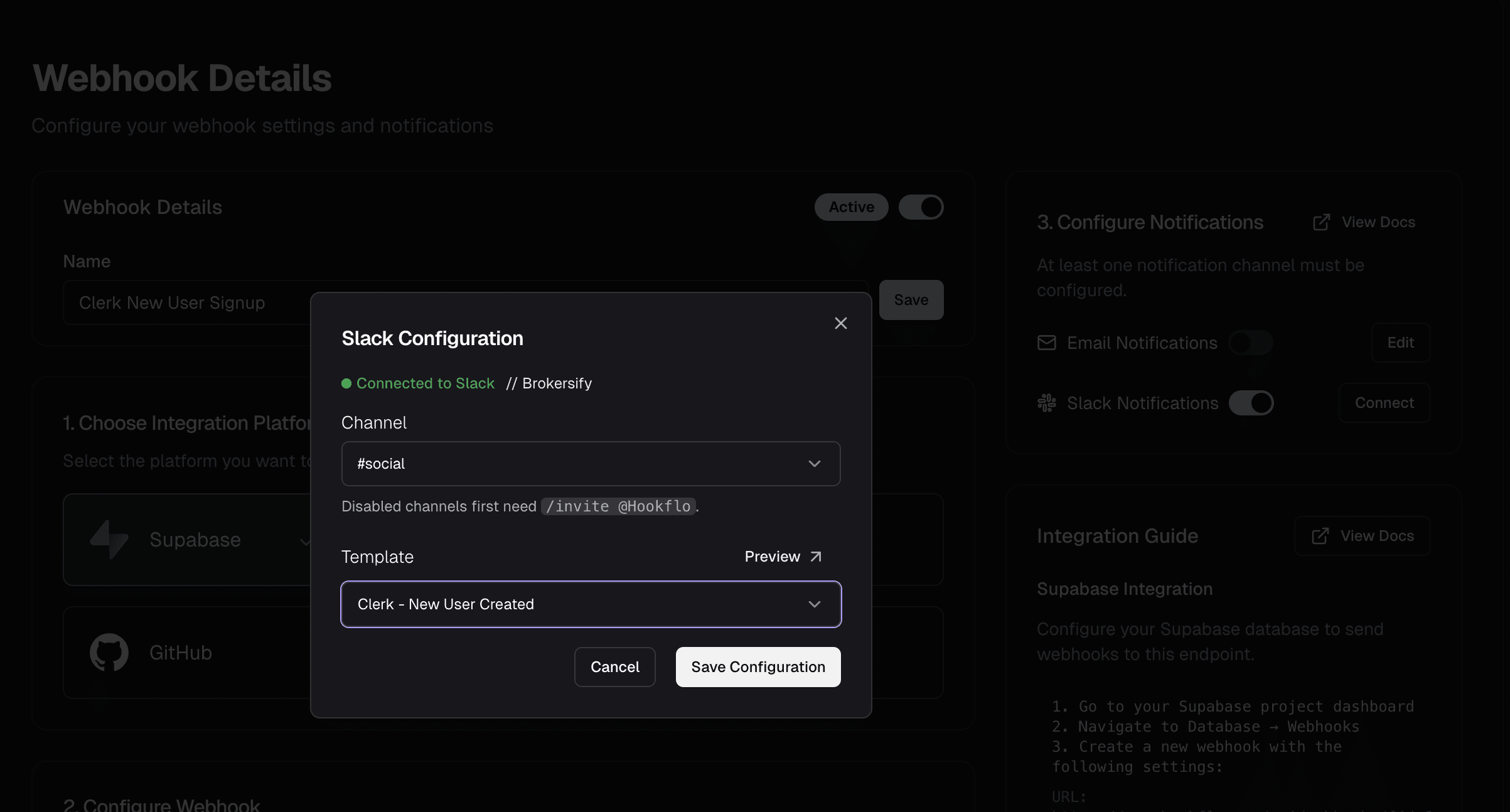1510x812 pixels.
Task: Click Connect for Slack Notifications
Action: pyautogui.click(x=1384, y=403)
